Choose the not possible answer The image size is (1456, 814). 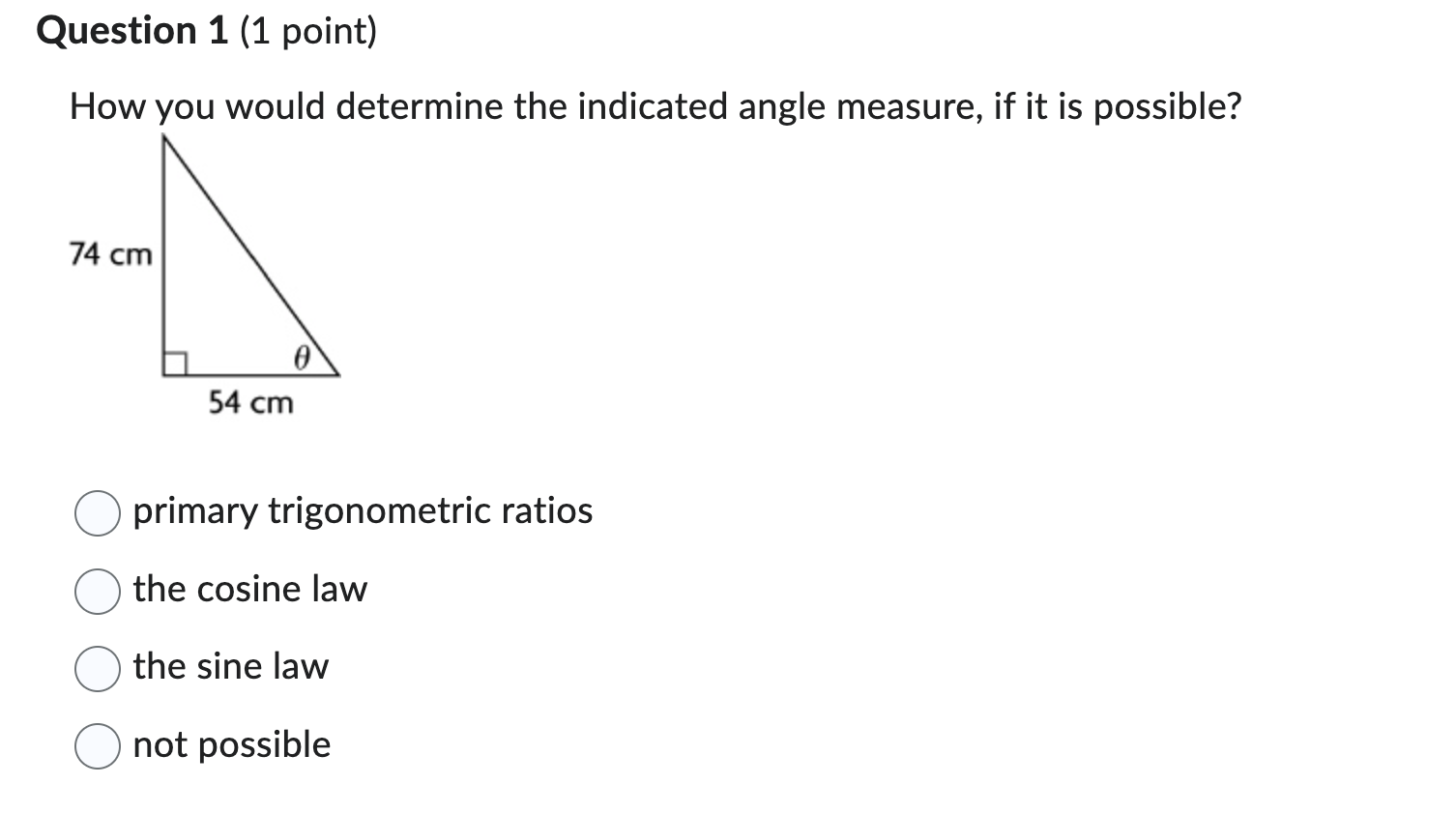tap(97, 746)
